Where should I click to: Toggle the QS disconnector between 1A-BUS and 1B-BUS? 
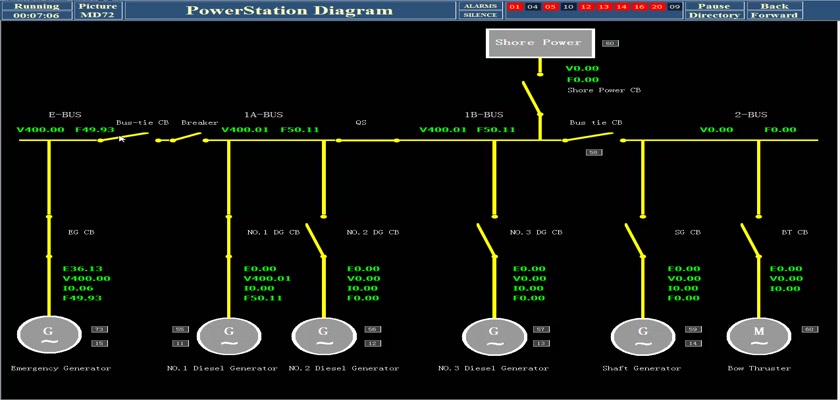pyautogui.click(x=368, y=140)
